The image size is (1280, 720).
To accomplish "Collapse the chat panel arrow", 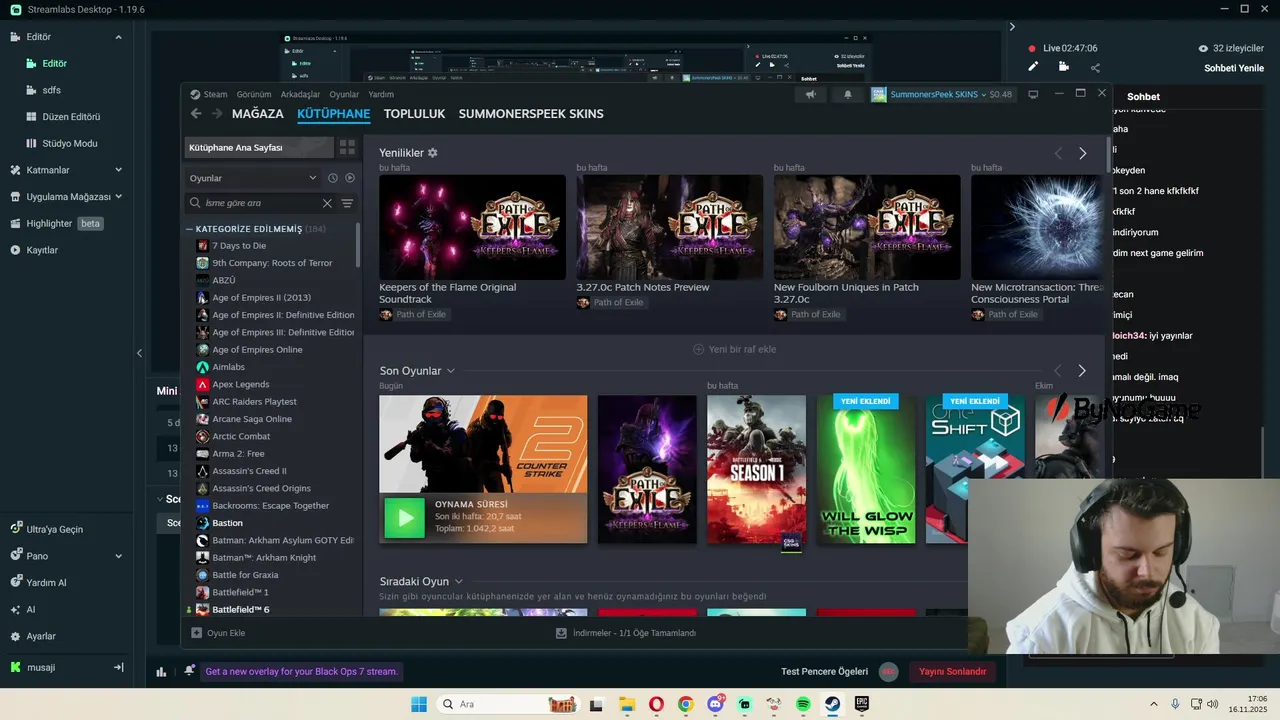I will [1012, 27].
